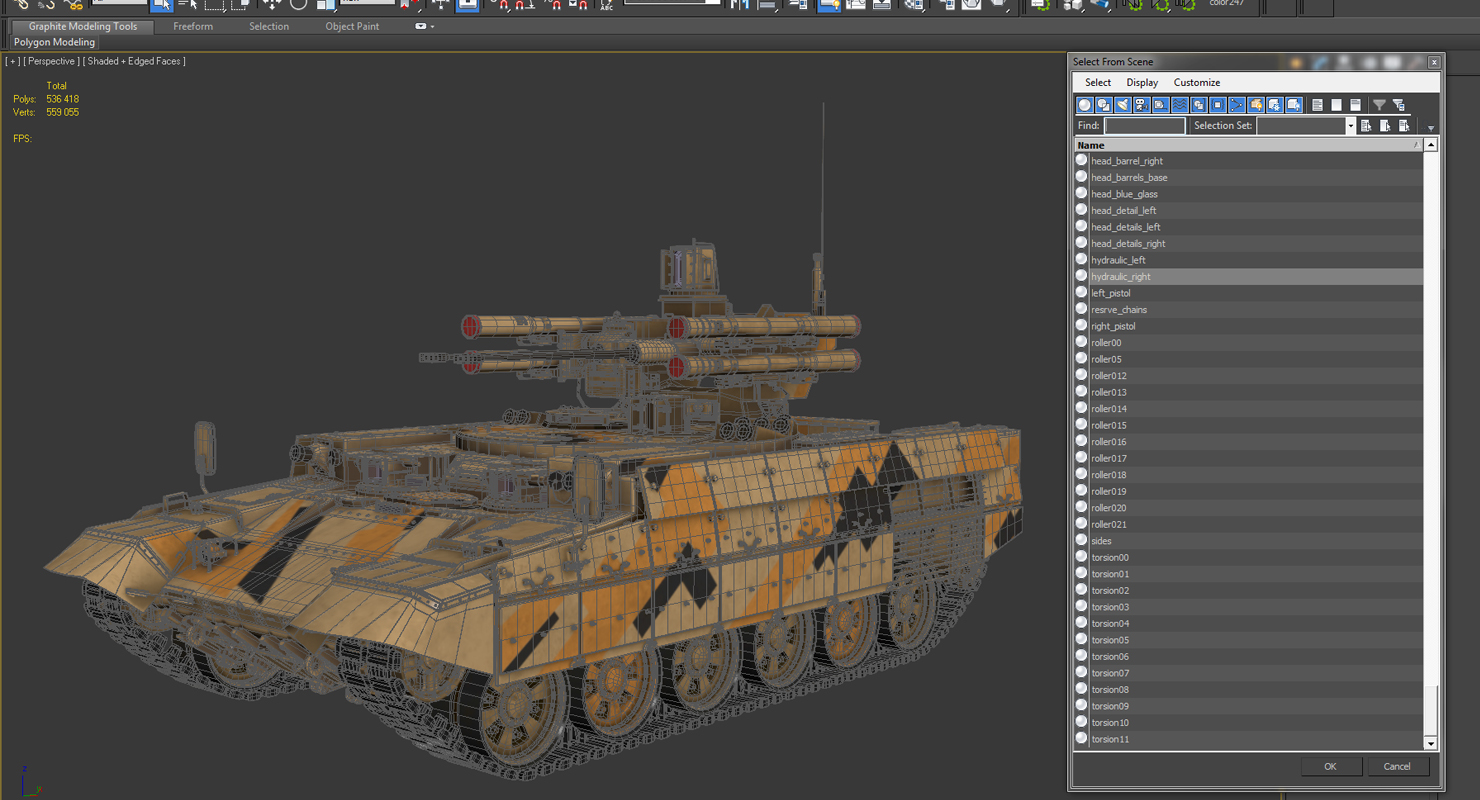The image size is (1480, 800).
Task: Select head_barrels_base in the list
Action: [1248, 177]
